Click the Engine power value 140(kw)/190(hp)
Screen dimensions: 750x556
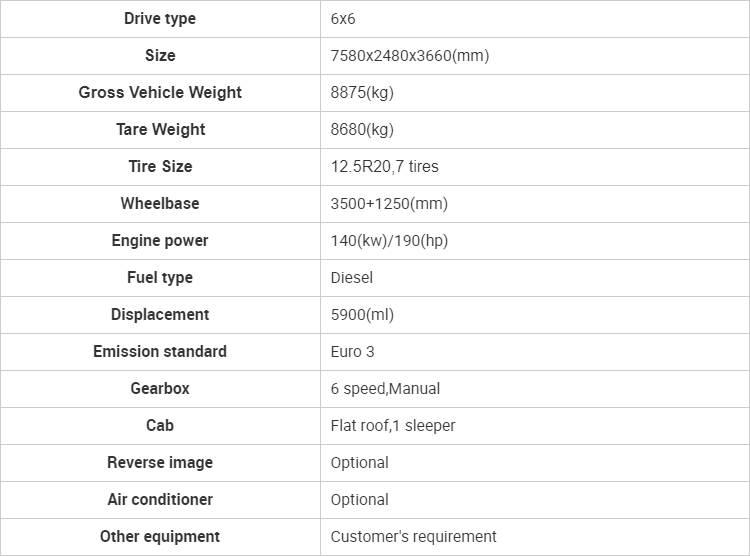(389, 240)
